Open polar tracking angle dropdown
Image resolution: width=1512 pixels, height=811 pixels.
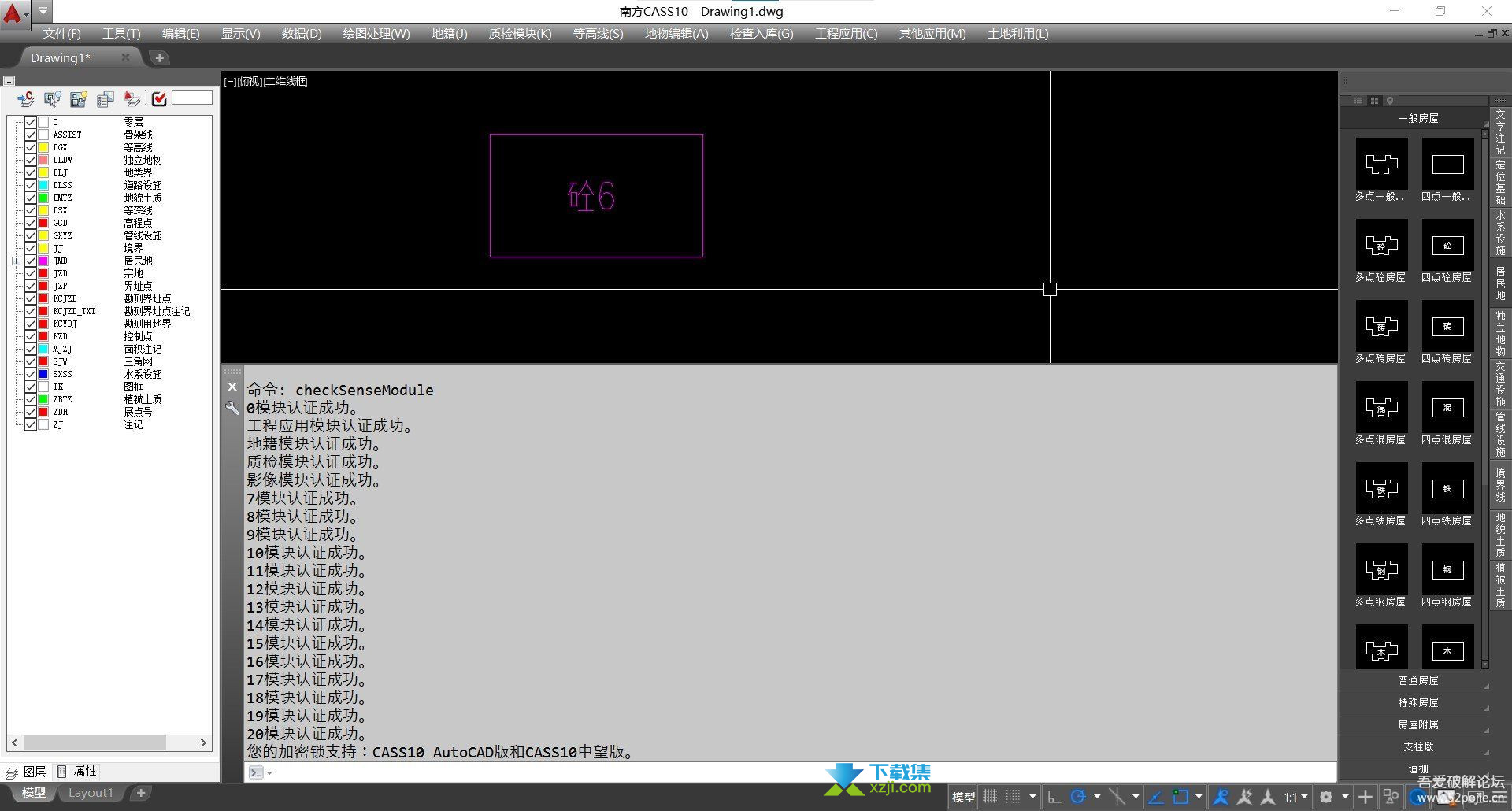coord(1097,797)
